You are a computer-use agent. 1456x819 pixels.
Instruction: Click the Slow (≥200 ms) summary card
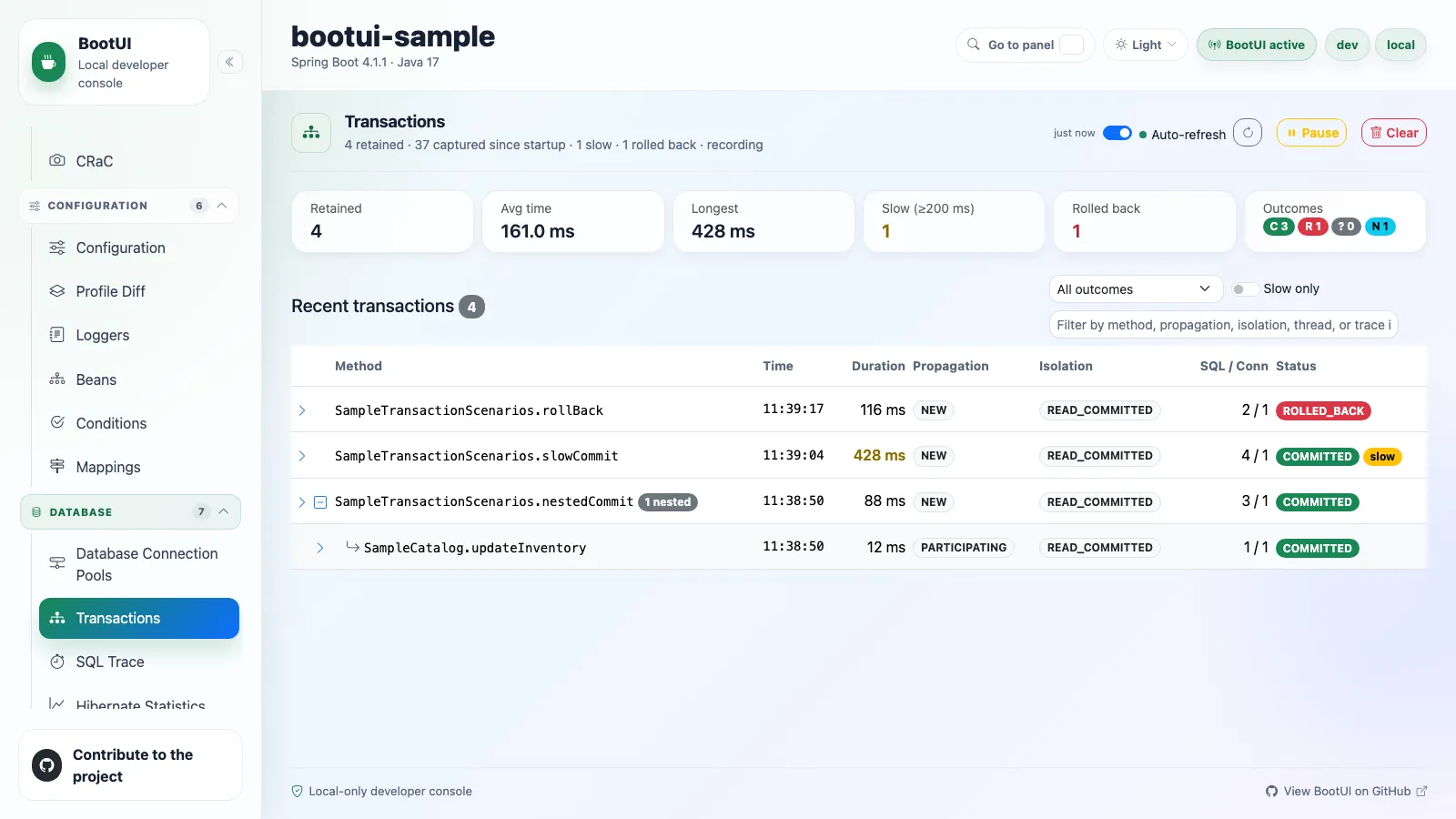point(954,221)
